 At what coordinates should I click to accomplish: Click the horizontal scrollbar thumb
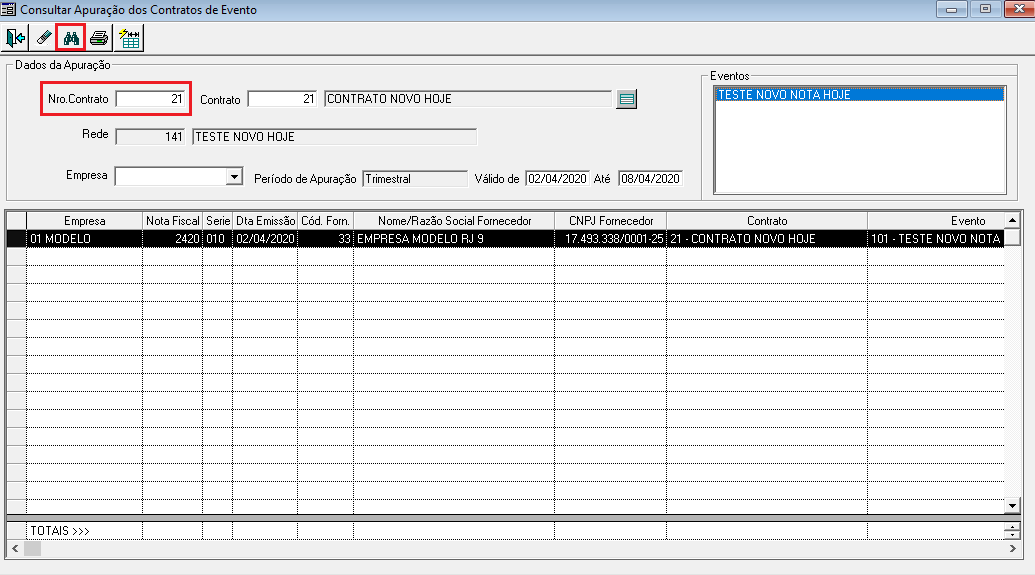pyautogui.click(x=32, y=549)
